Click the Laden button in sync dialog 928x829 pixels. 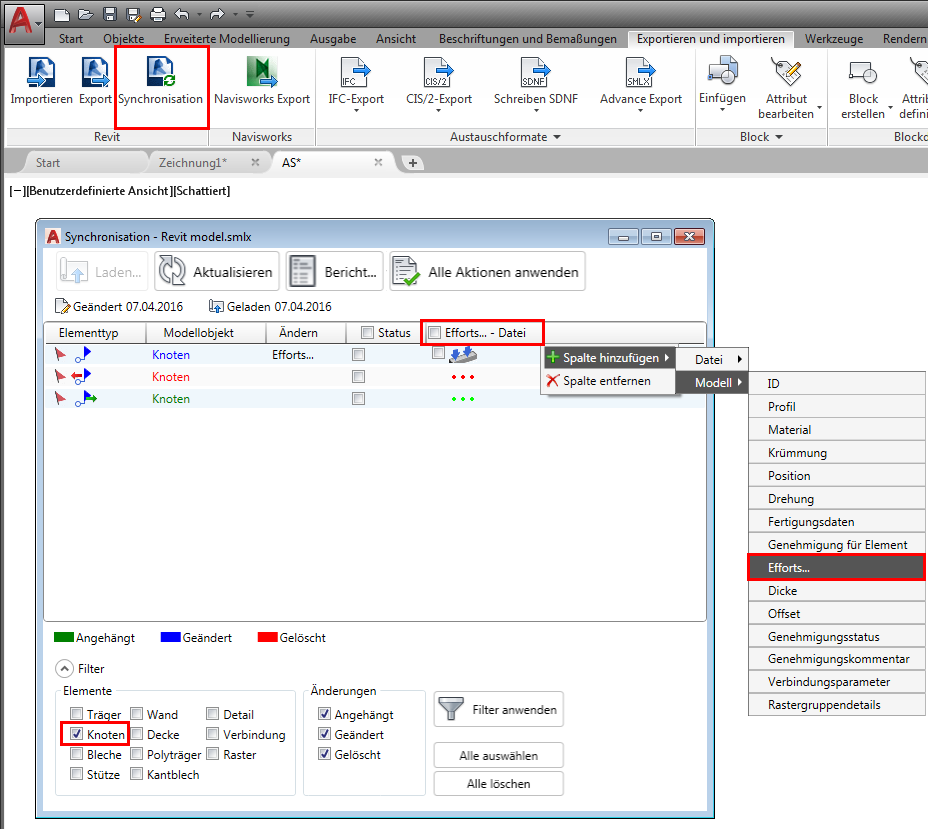tap(102, 272)
